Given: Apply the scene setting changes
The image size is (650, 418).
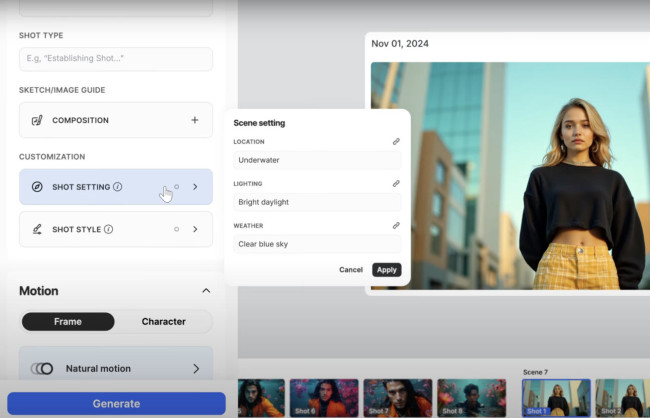Looking at the screenshot, I should 386,270.
